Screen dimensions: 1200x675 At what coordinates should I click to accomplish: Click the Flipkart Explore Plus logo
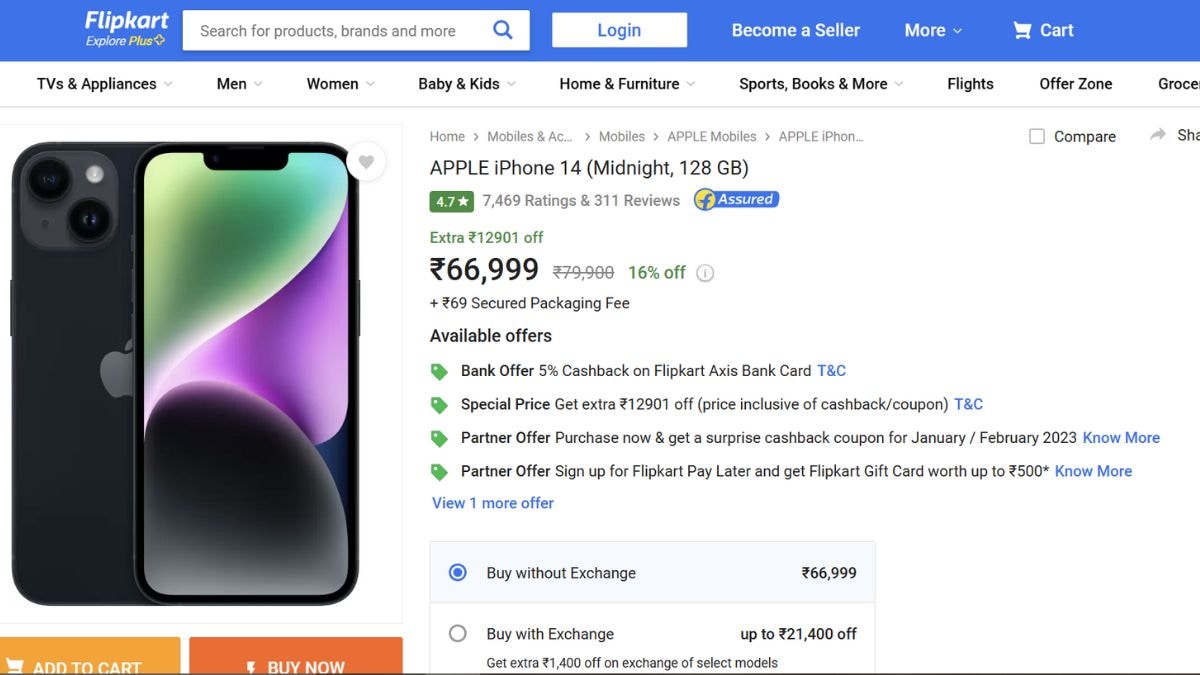click(x=126, y=29)
